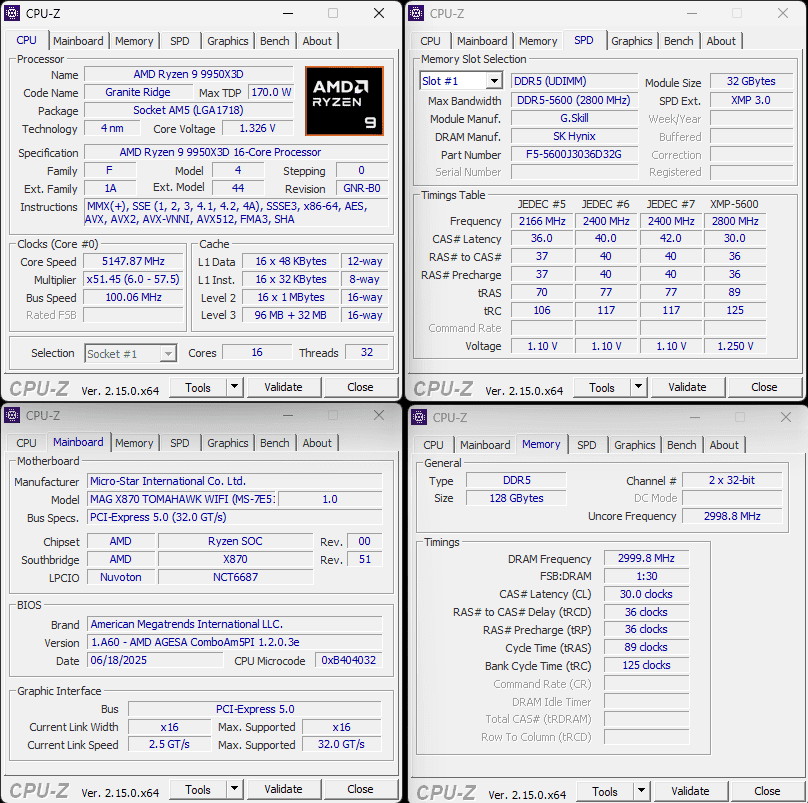Click the MAG X870 TOMAHAWK WIFI model field

coord(182,499)
